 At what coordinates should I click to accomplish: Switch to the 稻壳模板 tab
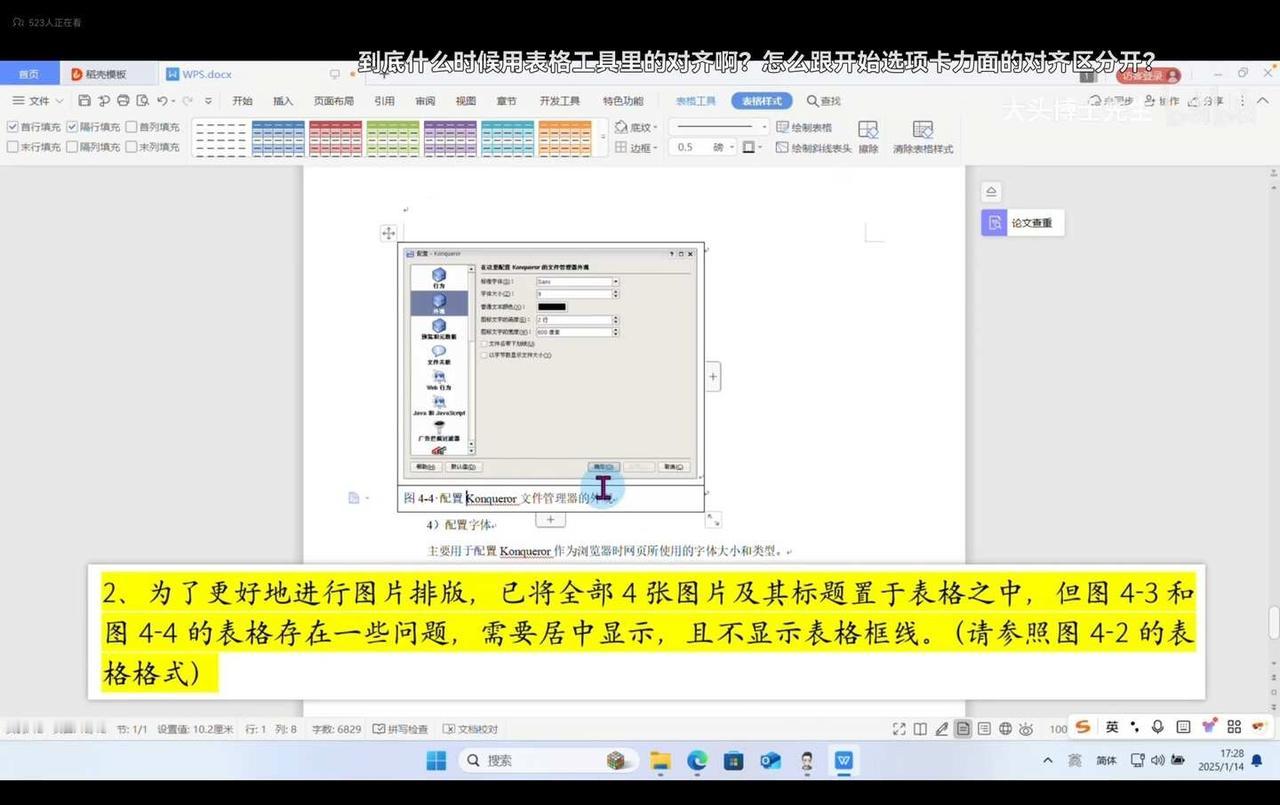tap(106, 74)
